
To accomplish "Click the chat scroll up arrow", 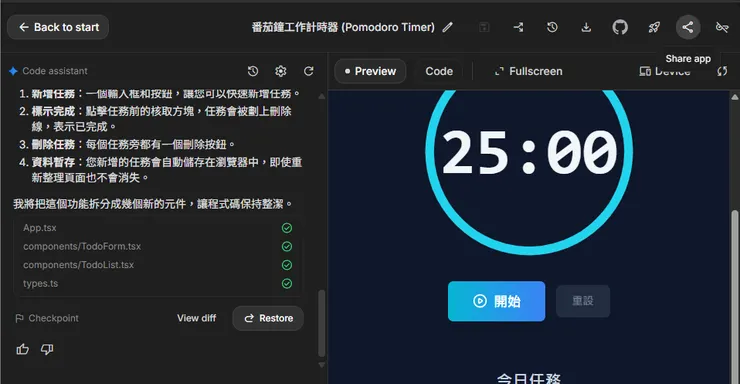I will click(x=321, y=96).
